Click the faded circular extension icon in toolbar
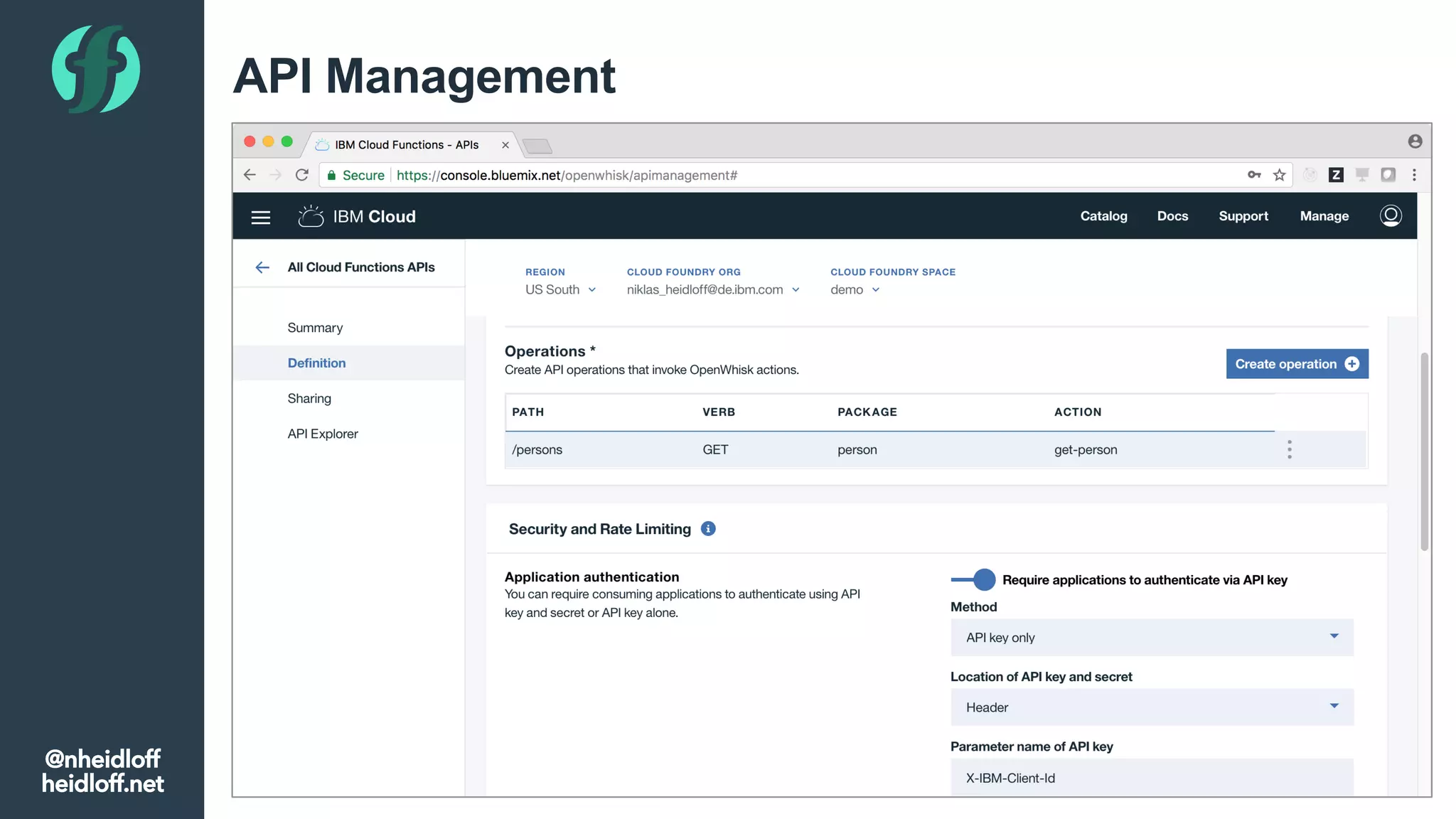 tap(1310, 175)
